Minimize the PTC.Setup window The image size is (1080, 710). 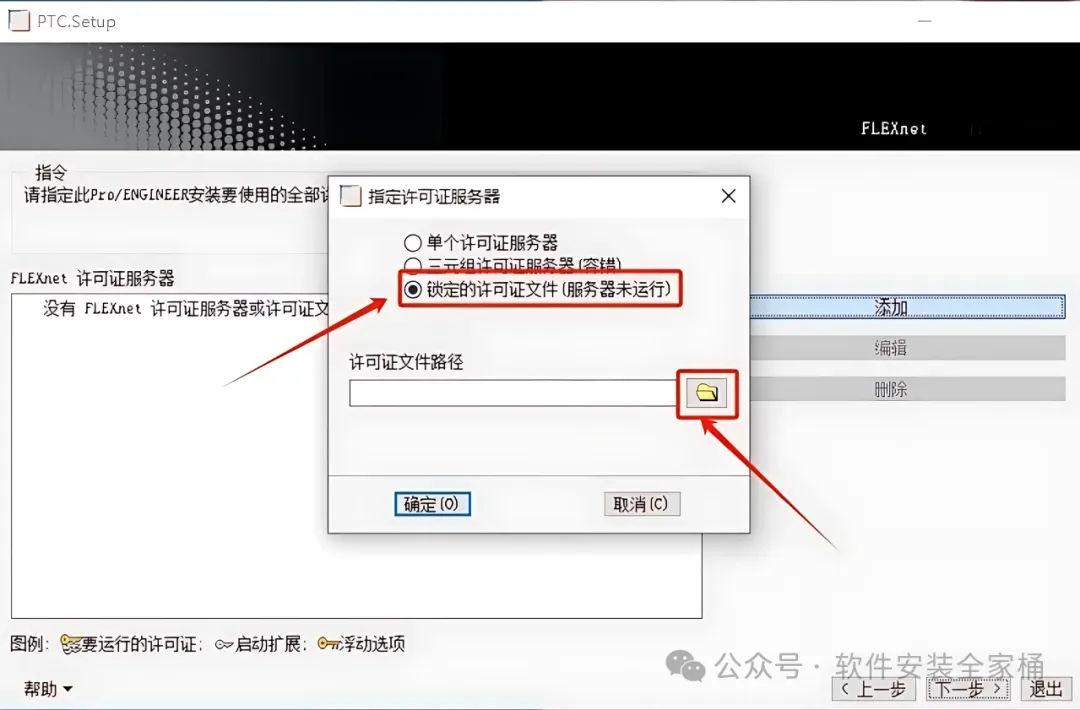point(925,21)
